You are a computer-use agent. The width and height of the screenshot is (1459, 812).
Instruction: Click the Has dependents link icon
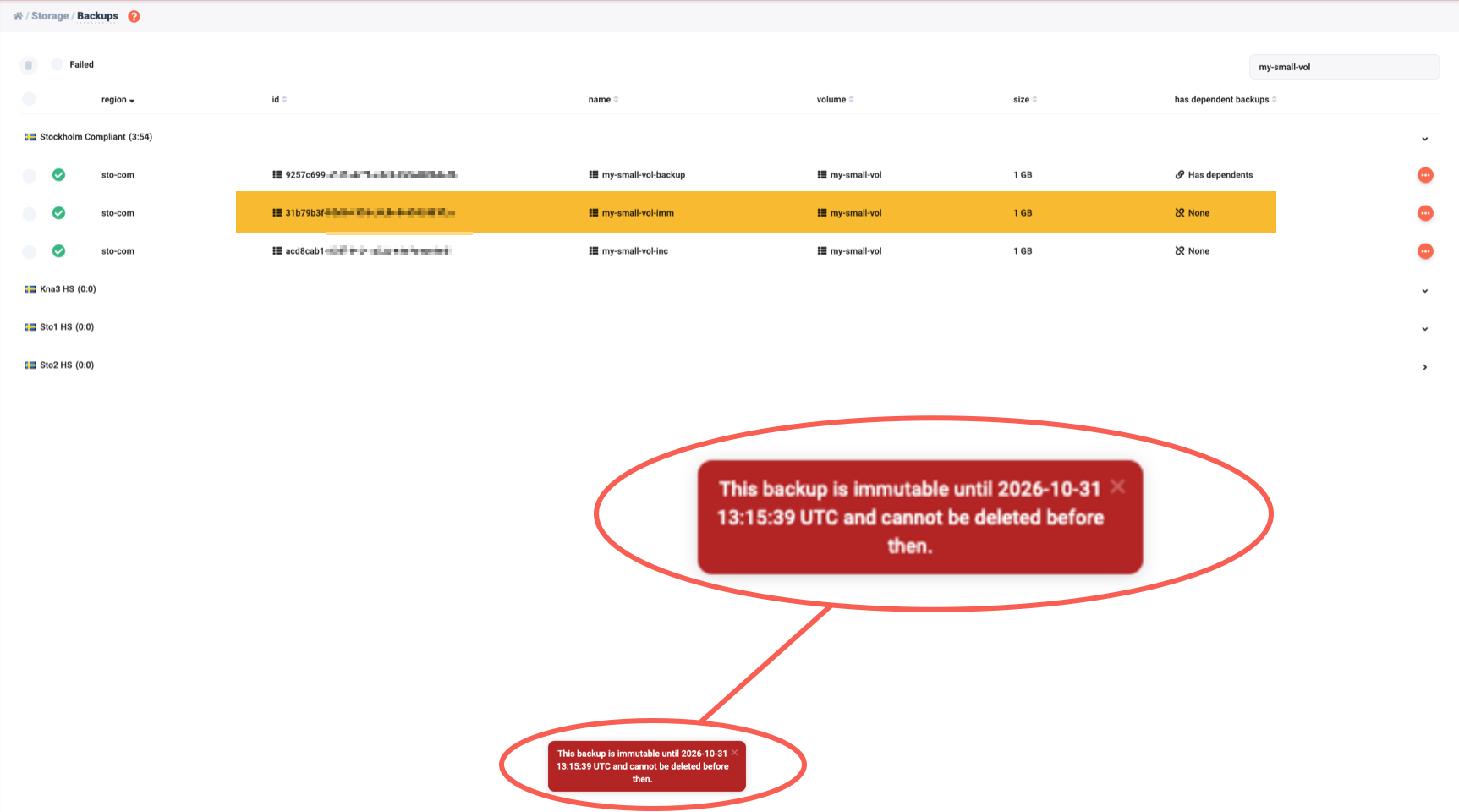1179,175
